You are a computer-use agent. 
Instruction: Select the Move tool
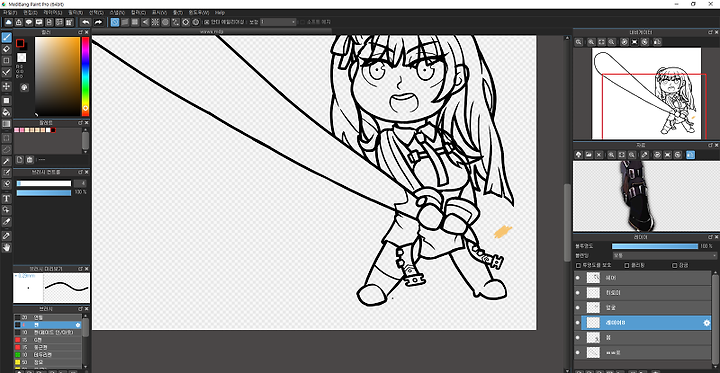(6, 86)
